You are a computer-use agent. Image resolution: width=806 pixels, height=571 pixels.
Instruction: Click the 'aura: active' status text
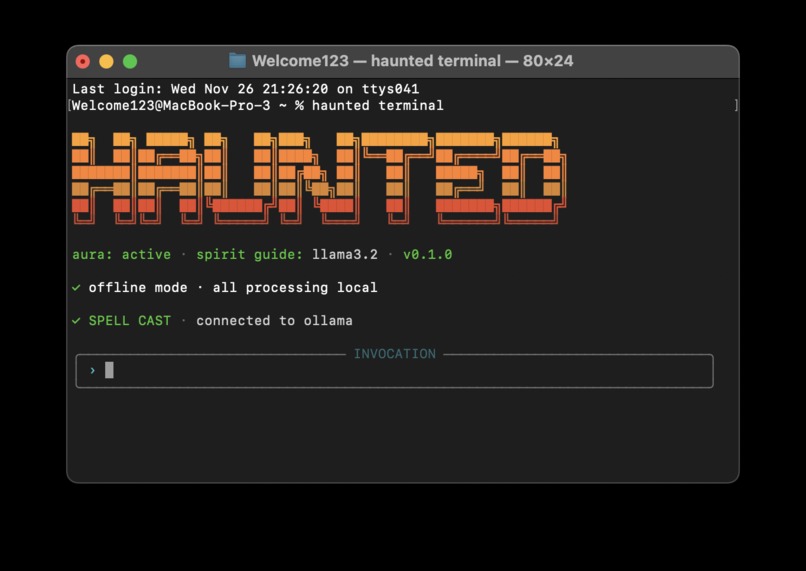point(121,254)
